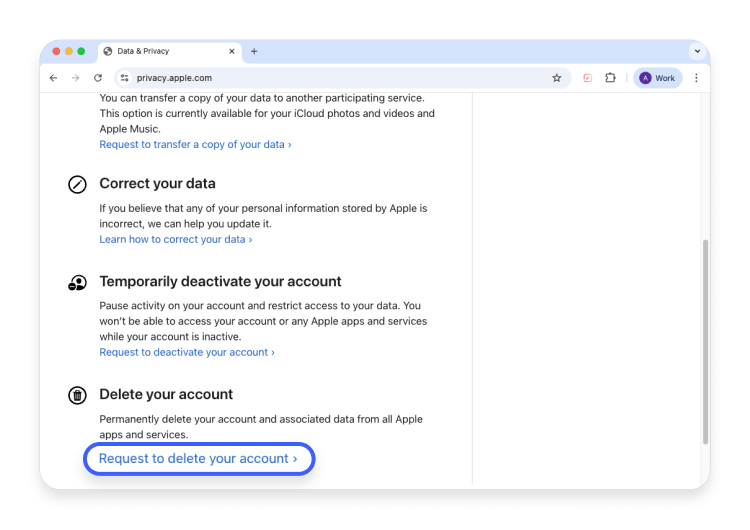
Task: Click the deactivate account person icon
Action: pos(77,283)
